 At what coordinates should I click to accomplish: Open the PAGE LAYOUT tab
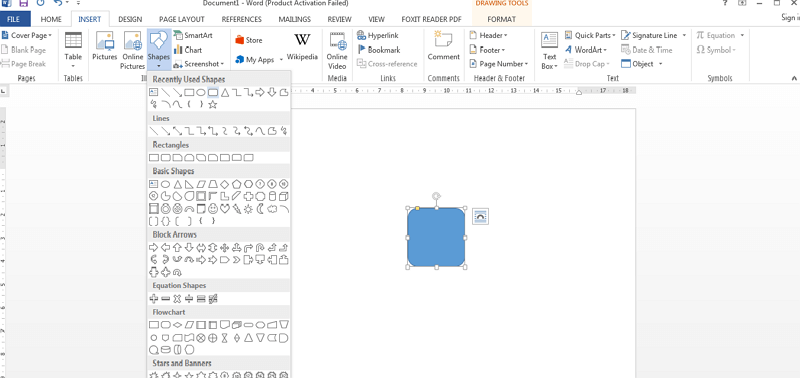pos(182,19)
